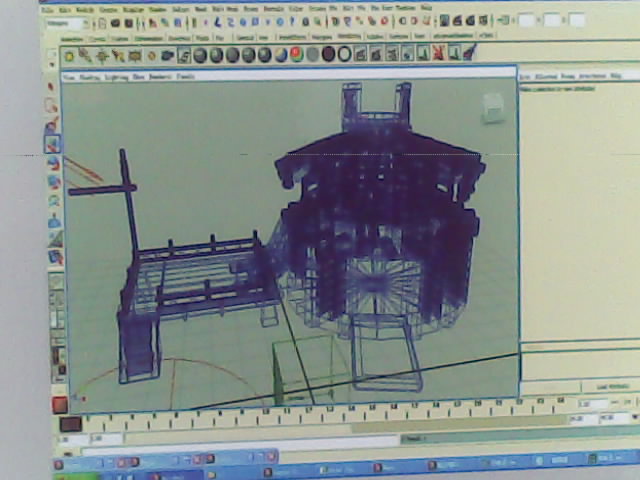Open the viewport Shading menu
This screenshot has width=640, height=480.
(89, 77)
